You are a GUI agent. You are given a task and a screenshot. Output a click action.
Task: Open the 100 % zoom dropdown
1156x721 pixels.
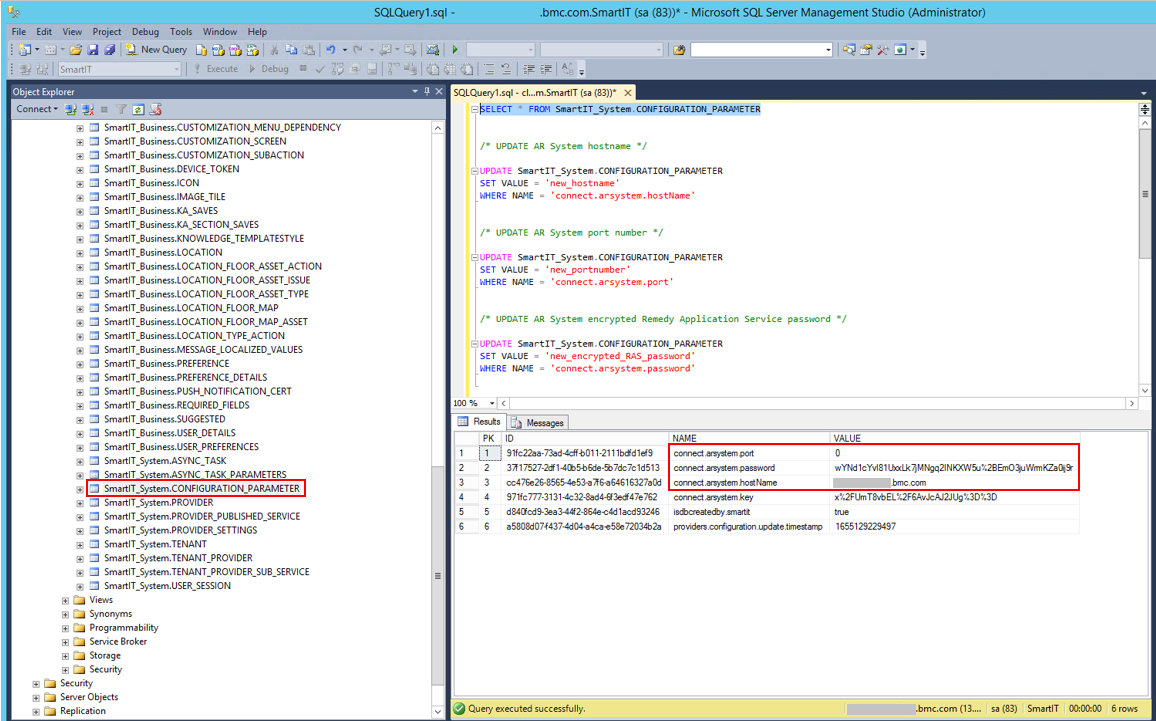(x=492, y=403)
